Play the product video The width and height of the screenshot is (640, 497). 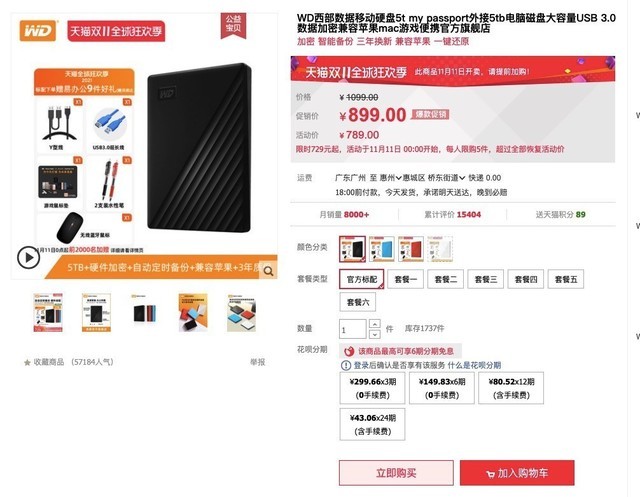point(28,257)
